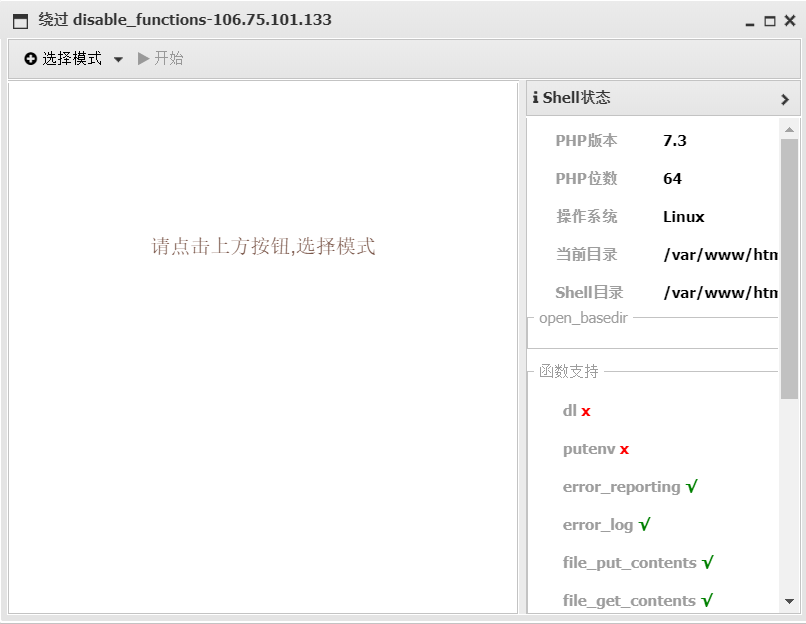Select the 操作系统 value Linux
This screenshot has width=806, height=624.
683,216
